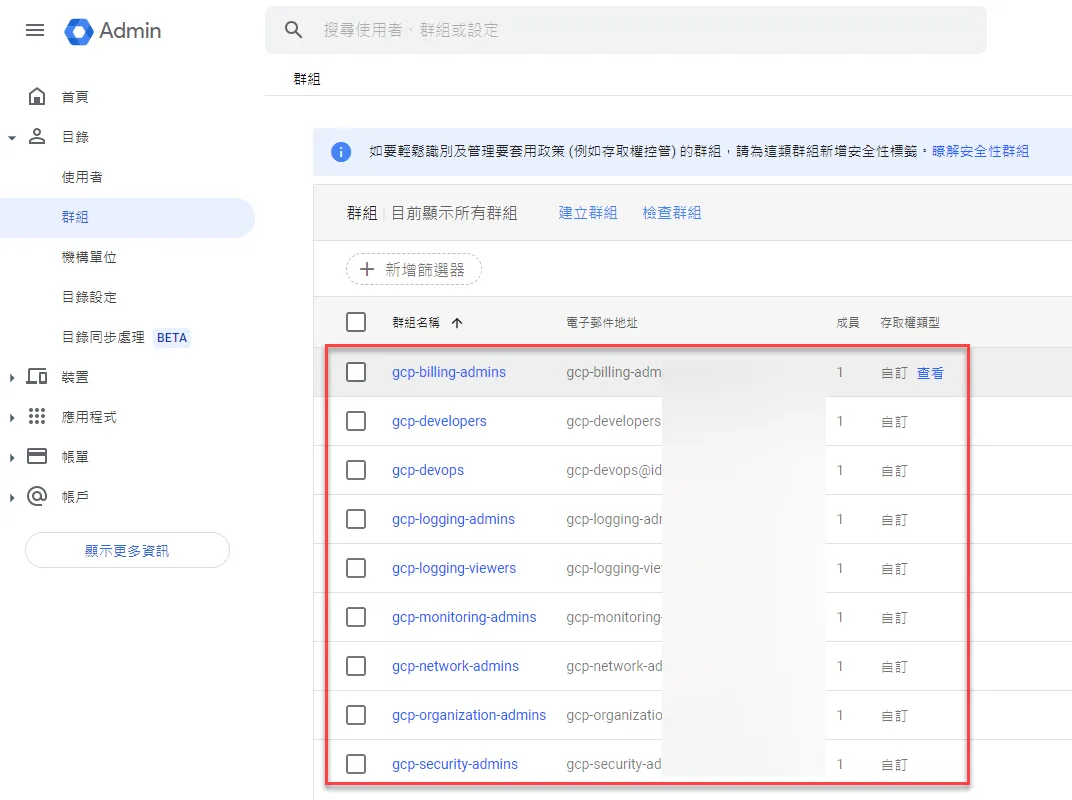Click the sort arrow next to 群組名稱

(457, 323)
